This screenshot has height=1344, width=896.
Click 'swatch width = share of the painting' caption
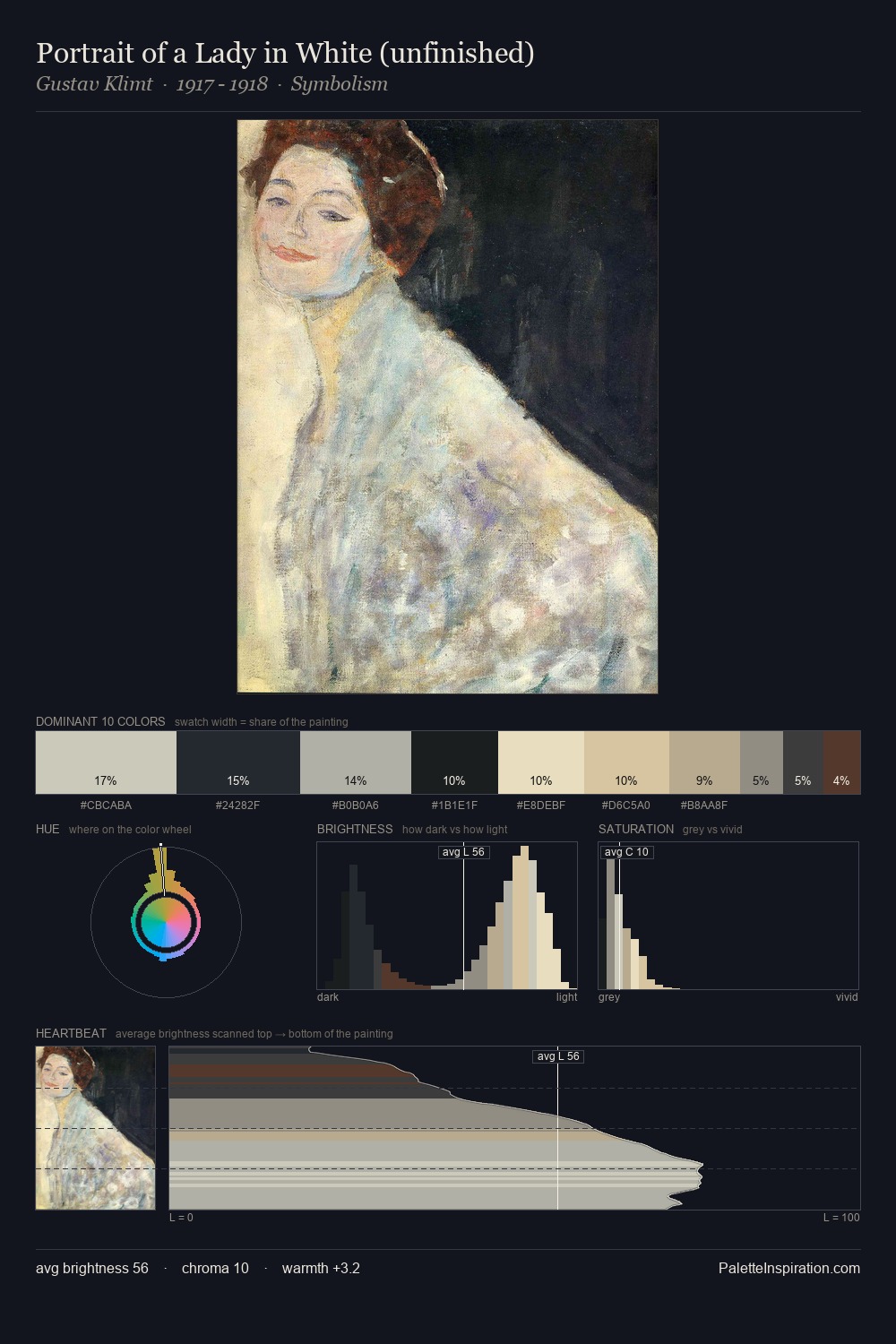pos(262,722)
